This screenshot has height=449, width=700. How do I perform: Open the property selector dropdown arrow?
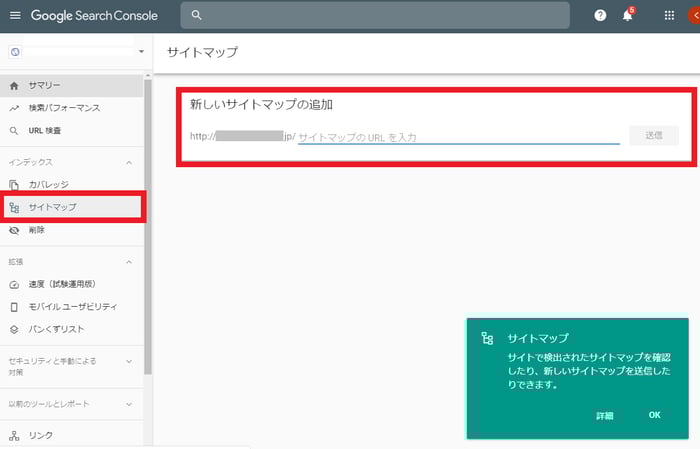tap(141, 51)
